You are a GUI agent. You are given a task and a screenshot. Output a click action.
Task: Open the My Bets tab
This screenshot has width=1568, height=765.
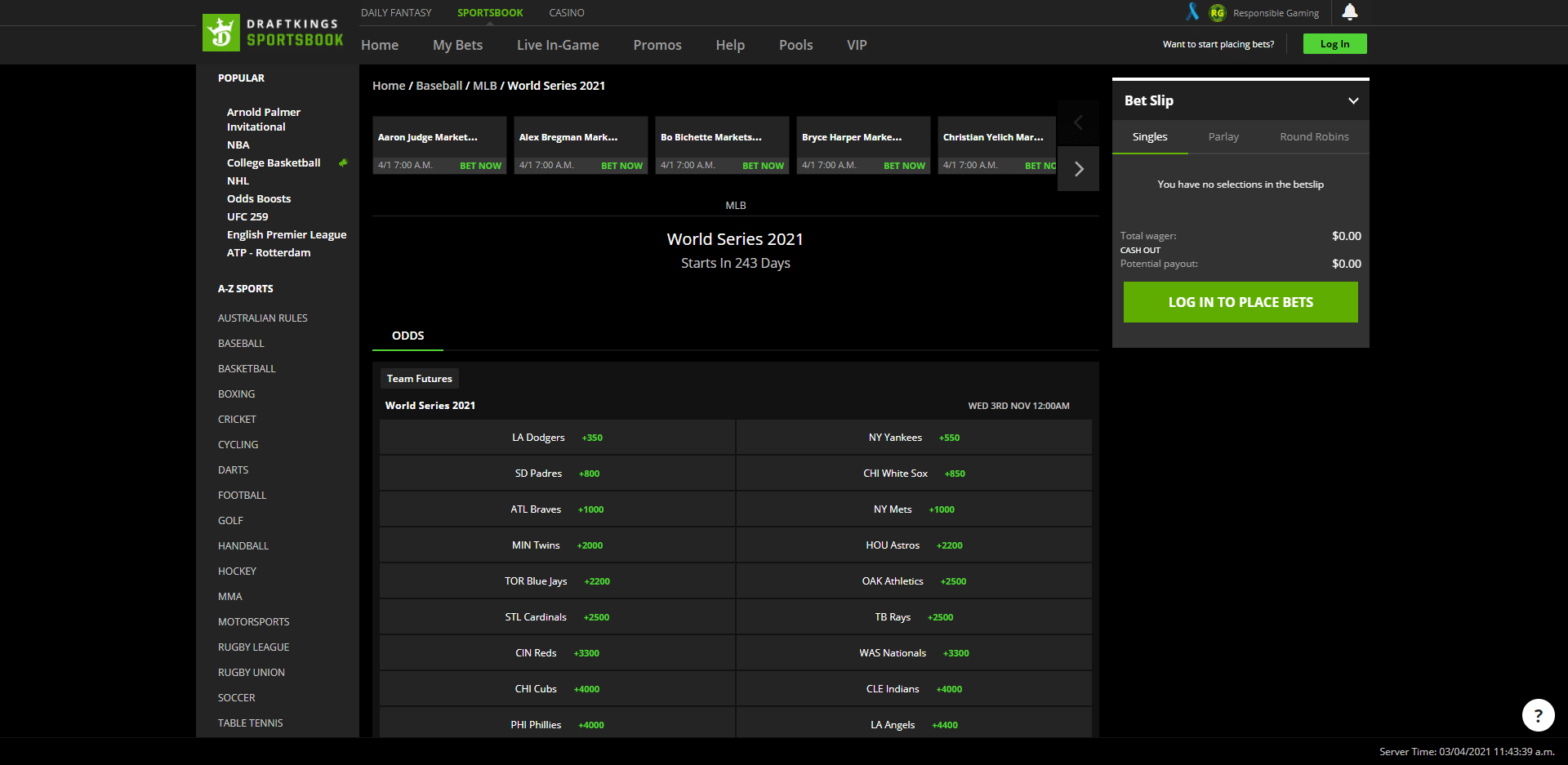pos(457,45)
